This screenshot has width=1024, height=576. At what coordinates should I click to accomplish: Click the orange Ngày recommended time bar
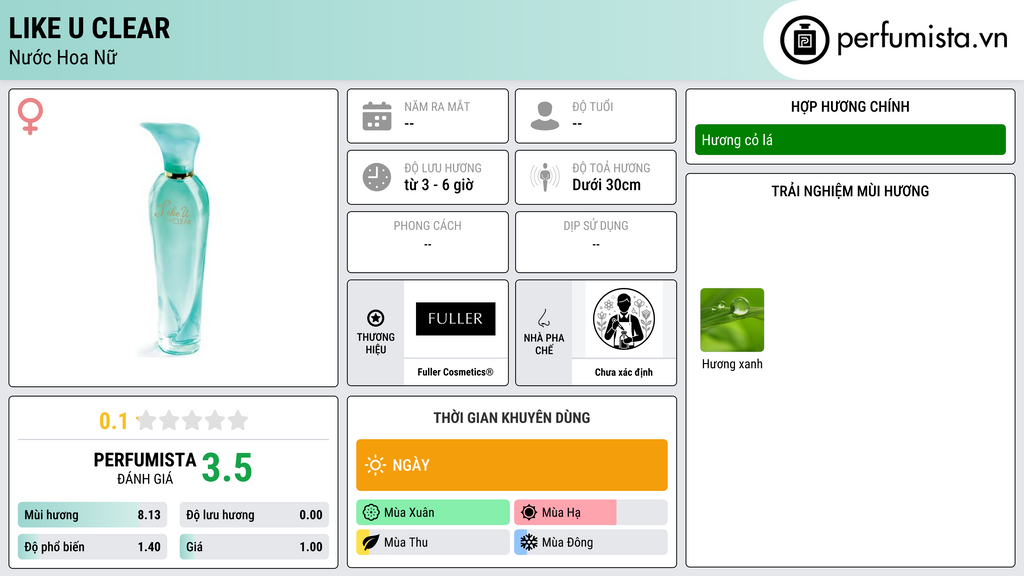[512, 465]
